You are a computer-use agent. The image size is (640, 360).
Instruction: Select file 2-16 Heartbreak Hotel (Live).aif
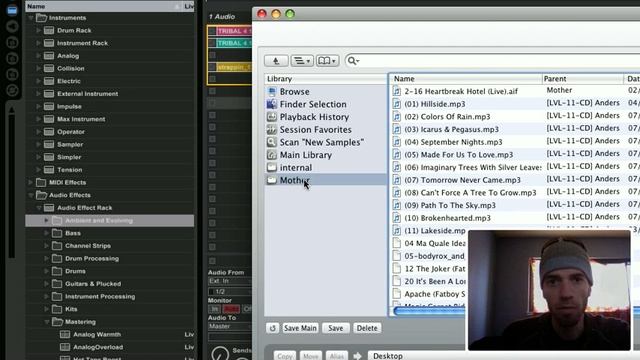(461, 91)
